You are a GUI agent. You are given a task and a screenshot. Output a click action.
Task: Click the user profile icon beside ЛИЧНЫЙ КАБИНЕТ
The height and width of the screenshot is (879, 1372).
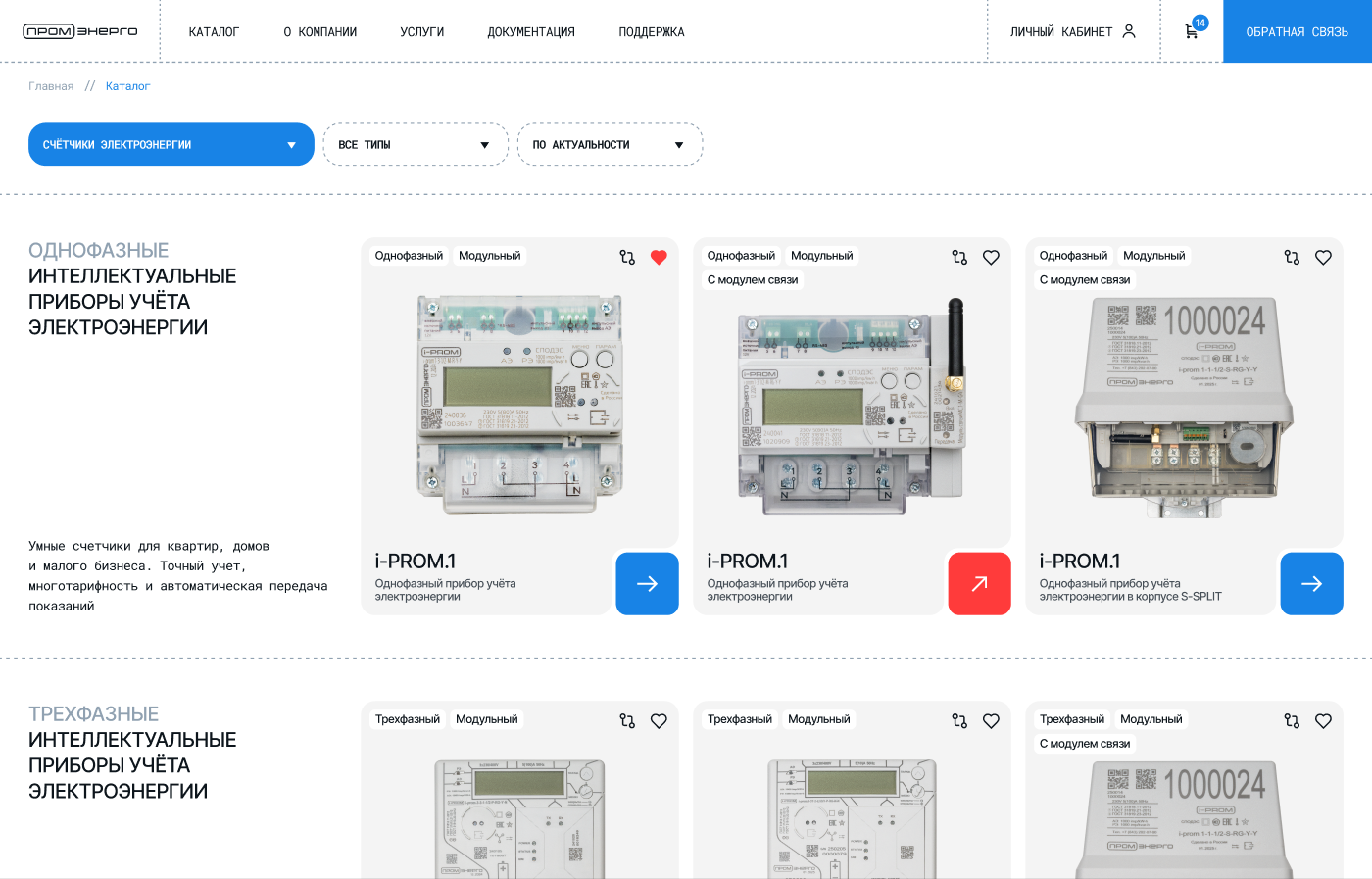click(1129, 31)
